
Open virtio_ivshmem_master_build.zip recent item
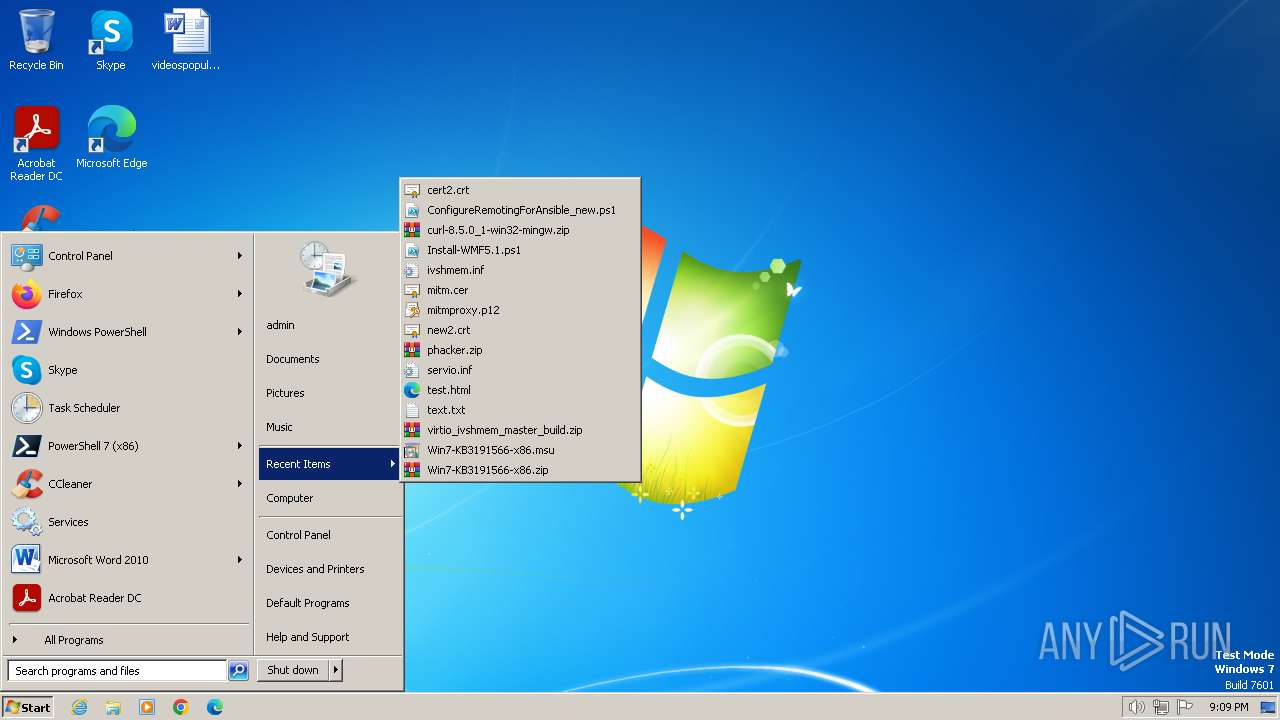point(519,430)
